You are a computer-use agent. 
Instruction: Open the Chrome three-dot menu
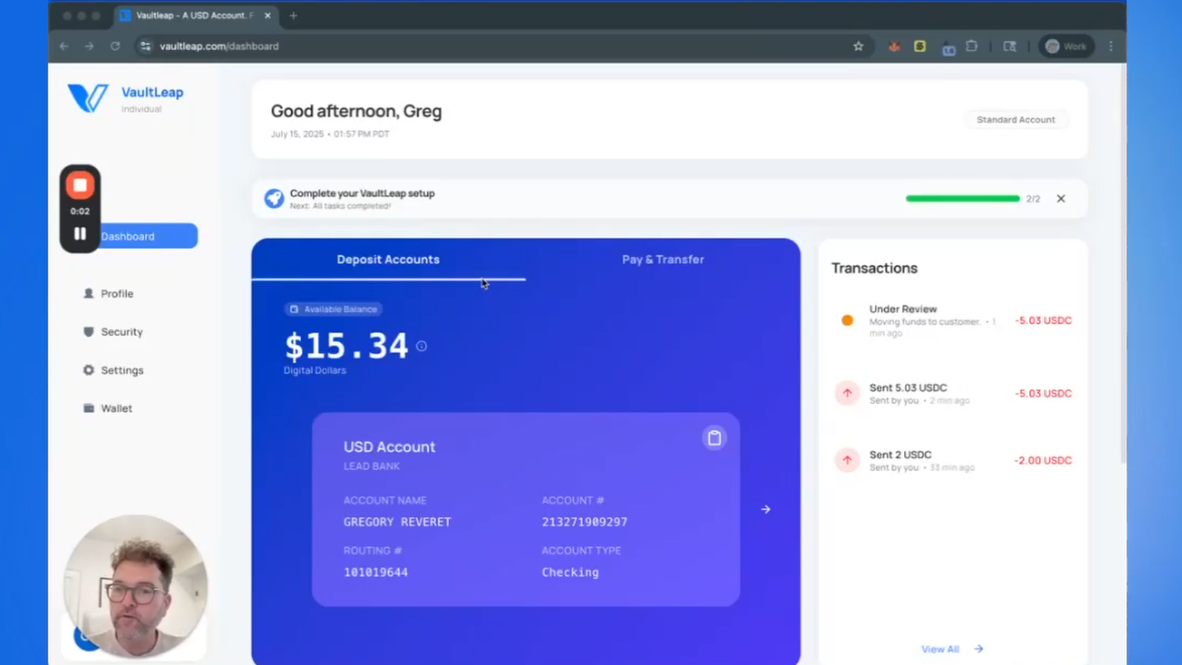[1111, 46]
